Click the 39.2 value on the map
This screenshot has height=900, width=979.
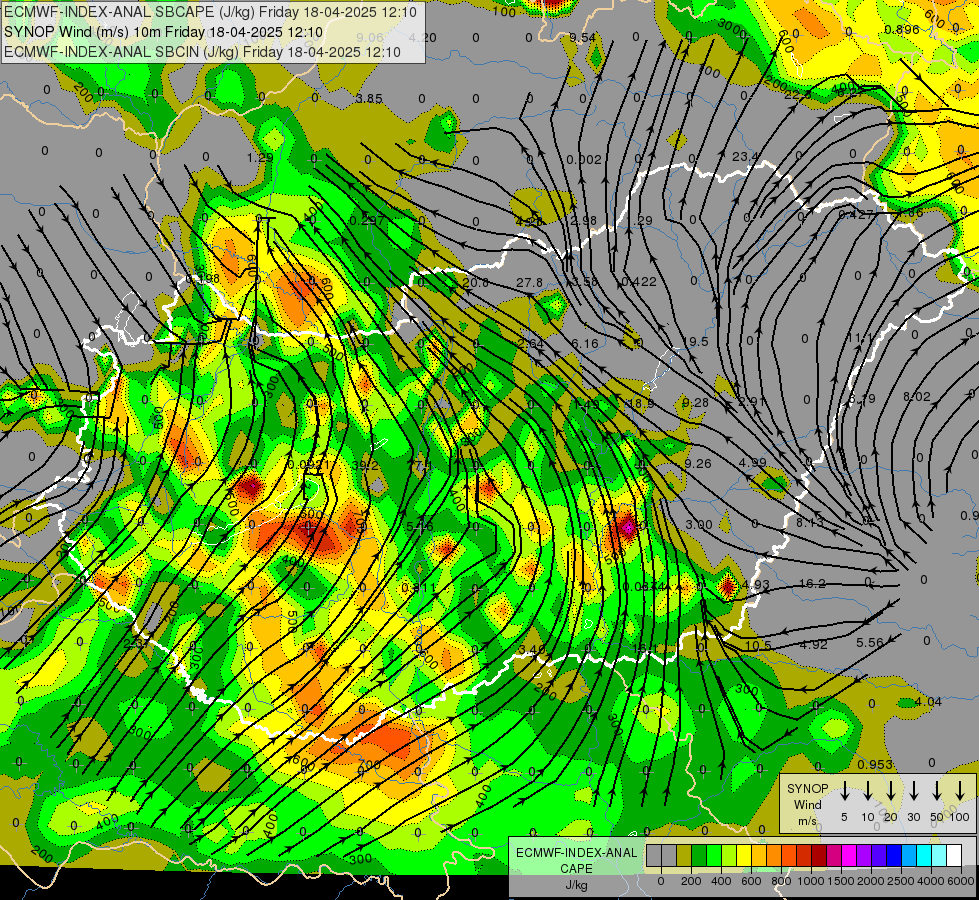click(365, 465)
